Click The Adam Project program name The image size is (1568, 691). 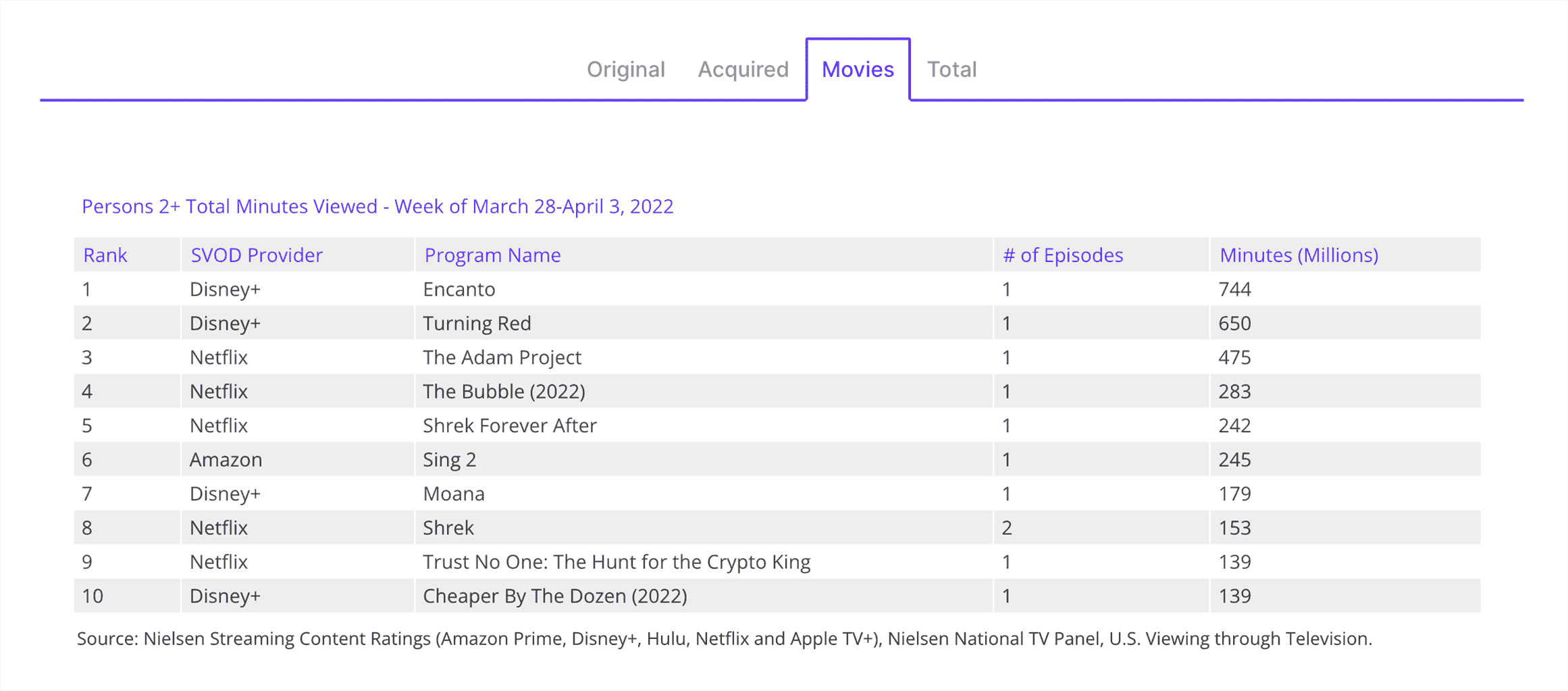502,357
